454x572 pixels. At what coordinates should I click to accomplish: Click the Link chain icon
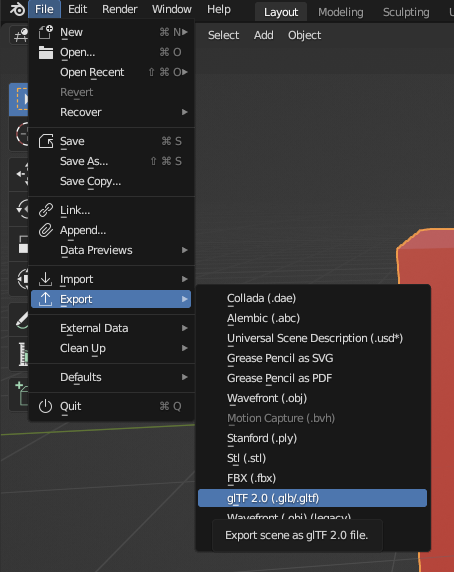[46, 210]
